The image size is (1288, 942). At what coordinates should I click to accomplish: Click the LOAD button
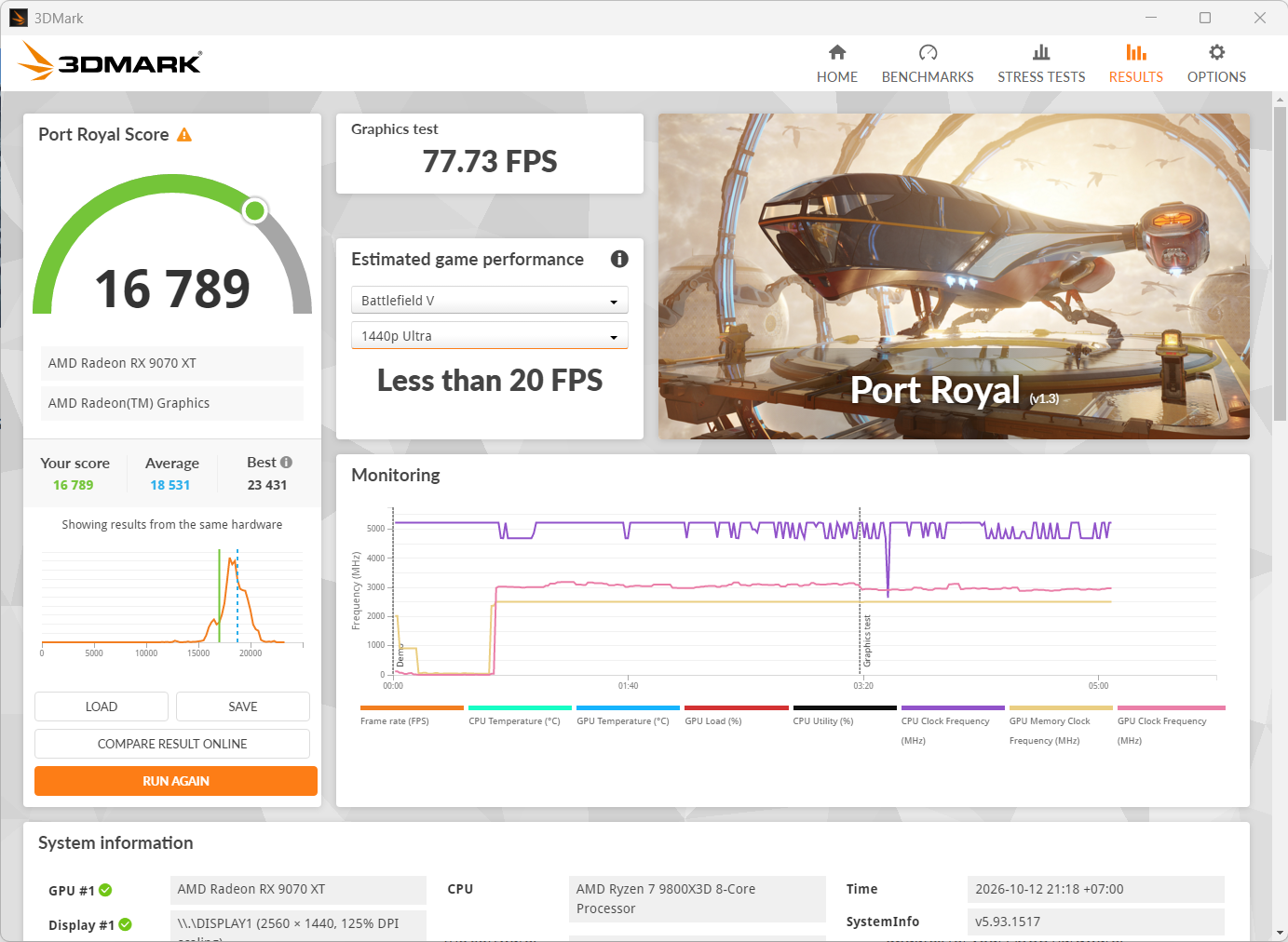(x=102, y=706)
